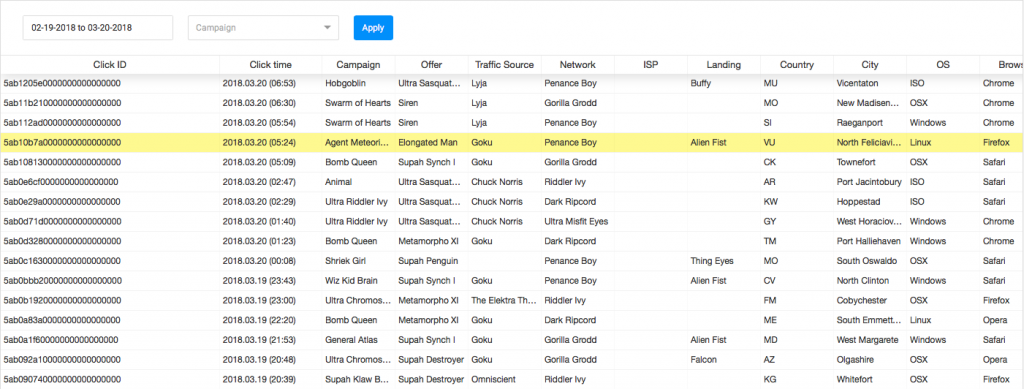This screenshot has width=1024, height=389.
Task: Click the North Clinton city cell
Action: (863, 281)
